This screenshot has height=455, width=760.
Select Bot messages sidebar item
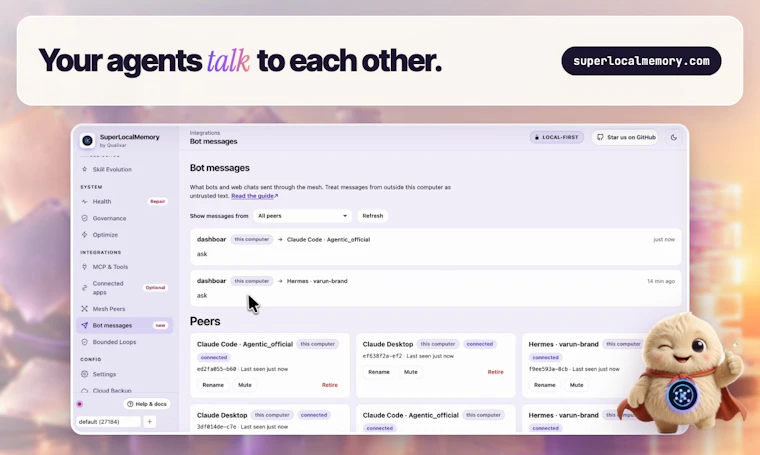[x=125, y=325]
